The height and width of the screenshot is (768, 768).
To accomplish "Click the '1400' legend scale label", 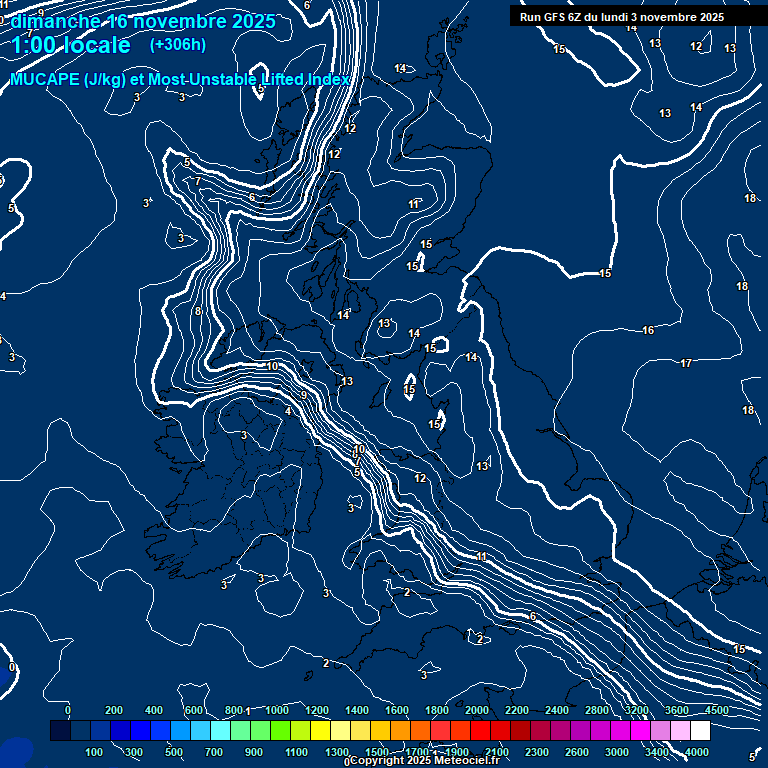I will point(357,710).
